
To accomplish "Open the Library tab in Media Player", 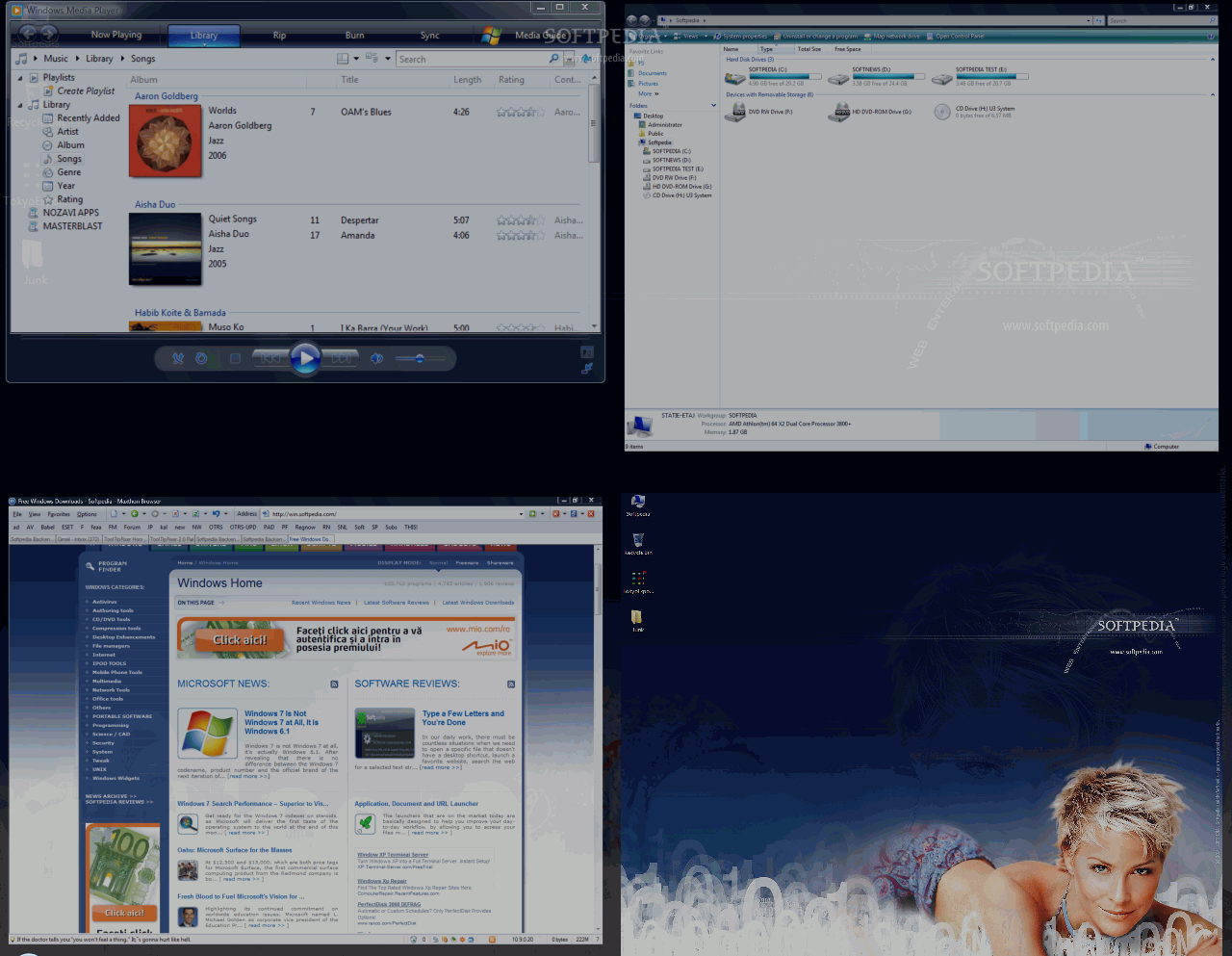I will click(204, 36).
